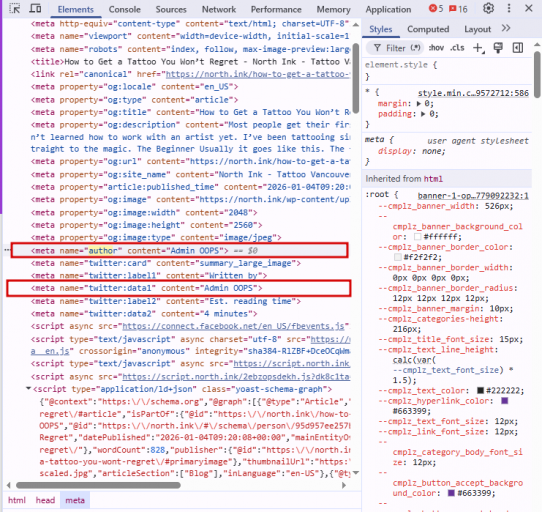
Task: Select the og:type article meta row
Action: (x=134, y=100)
